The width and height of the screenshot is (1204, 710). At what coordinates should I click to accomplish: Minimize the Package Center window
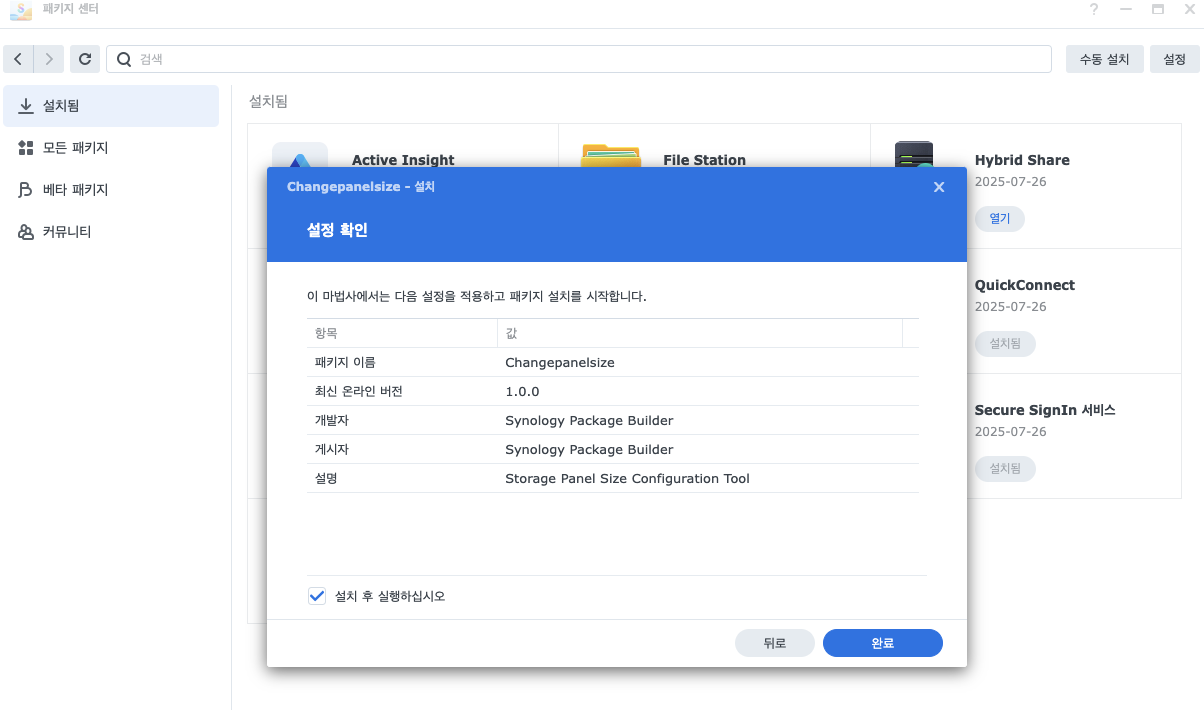pos(1126,10)
